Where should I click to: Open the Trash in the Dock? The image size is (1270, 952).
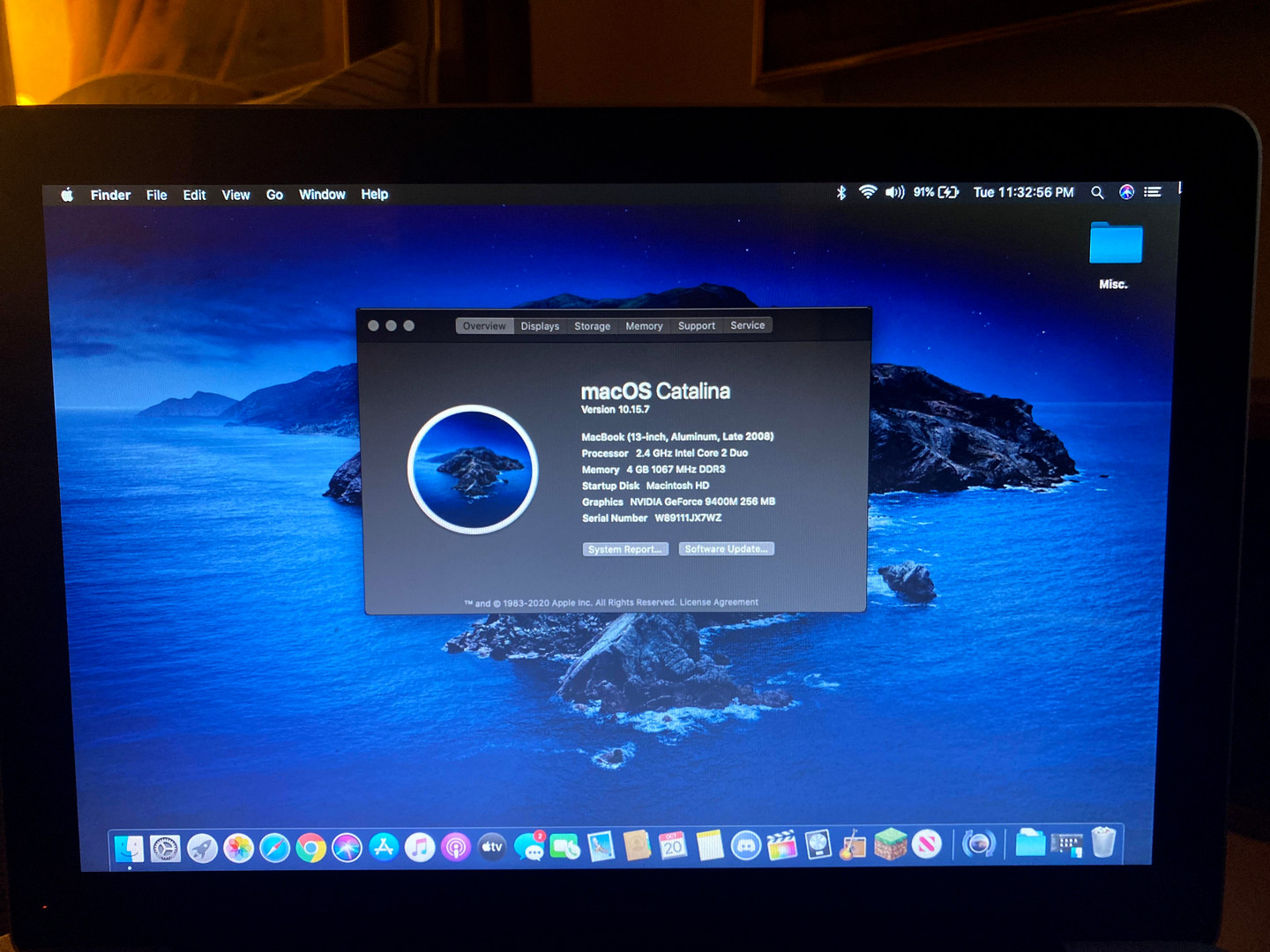1103,842
